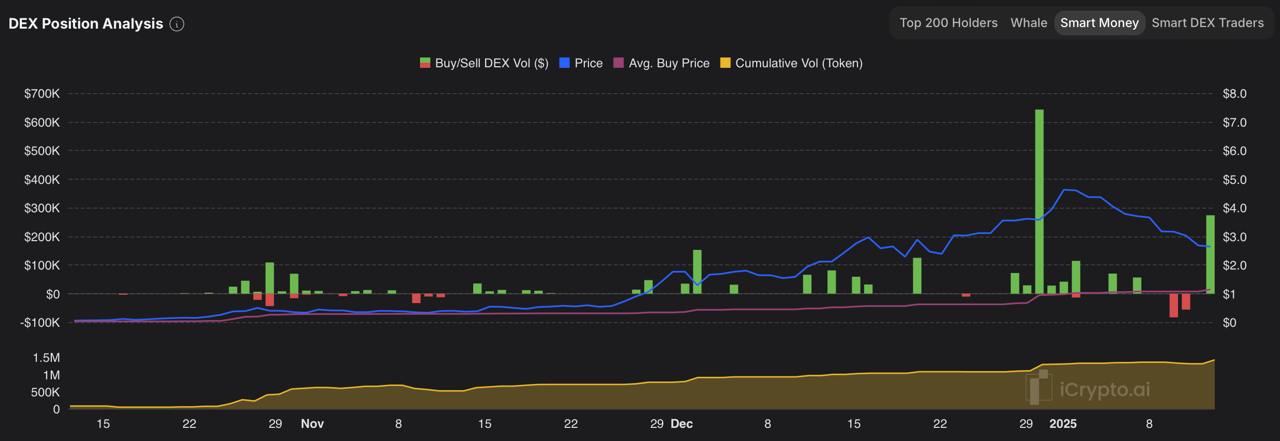The width and height of the screenshot is (1280, 441).
Task: Click the largest red sell bar after Jan 8
Action: point(1174,305)
